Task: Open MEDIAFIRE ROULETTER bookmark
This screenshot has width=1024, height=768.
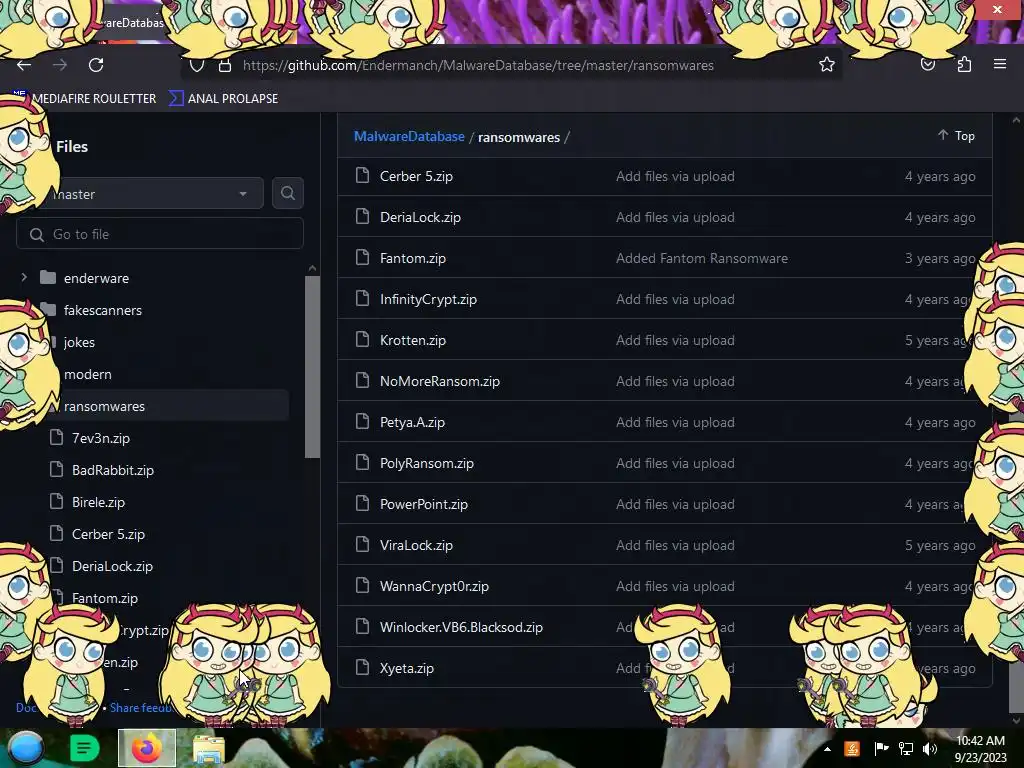Action: pyautogui.click(x=94, y=99)
